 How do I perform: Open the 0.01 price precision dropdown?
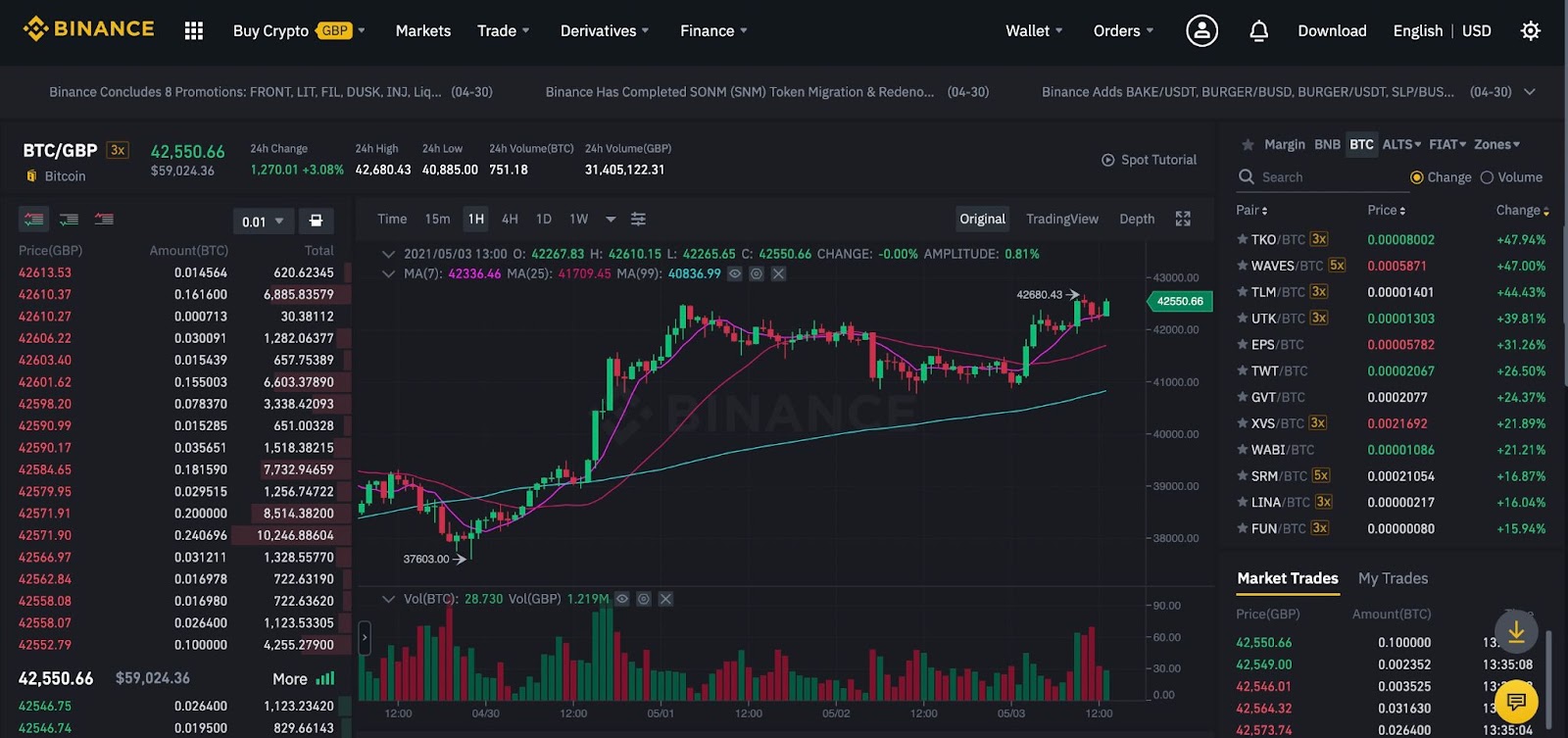[x=263, y=221]
